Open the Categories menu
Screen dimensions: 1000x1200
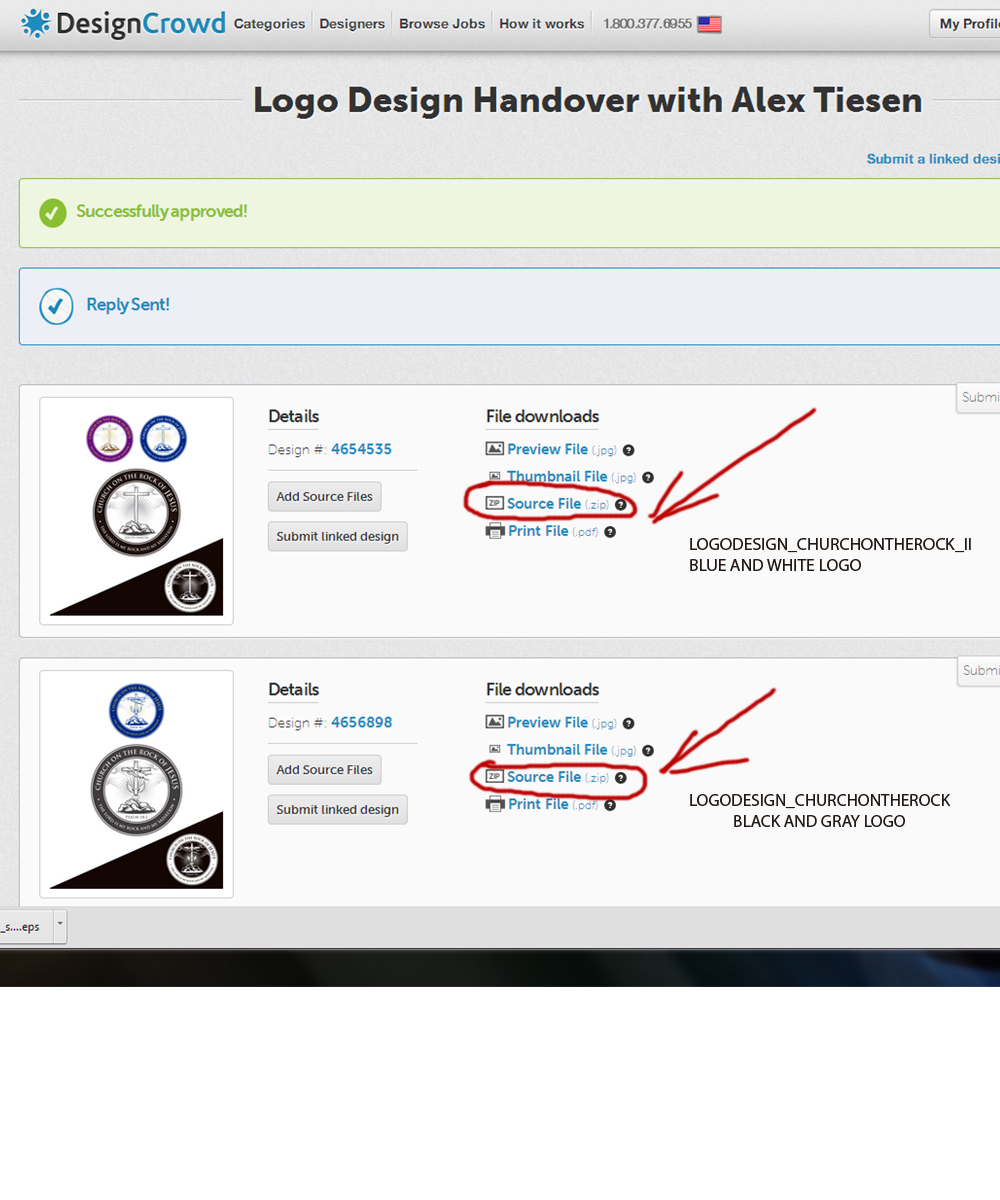270,24
